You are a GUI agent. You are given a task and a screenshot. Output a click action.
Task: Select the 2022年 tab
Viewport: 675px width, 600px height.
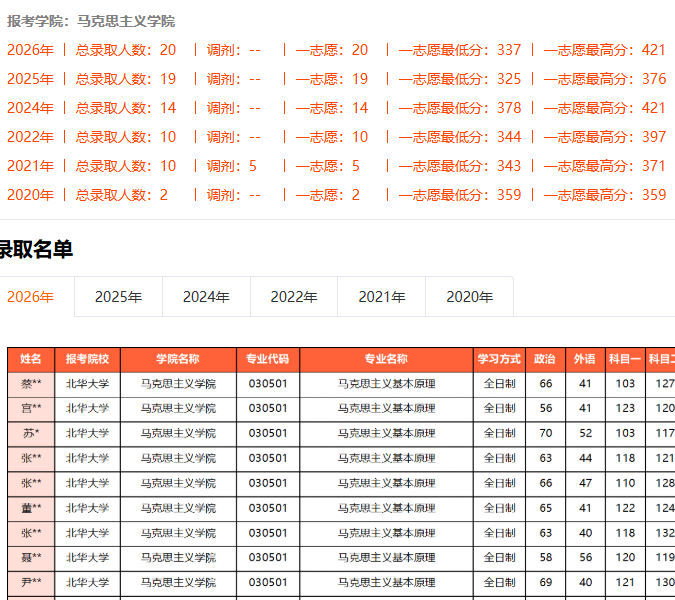pos(294,297)
